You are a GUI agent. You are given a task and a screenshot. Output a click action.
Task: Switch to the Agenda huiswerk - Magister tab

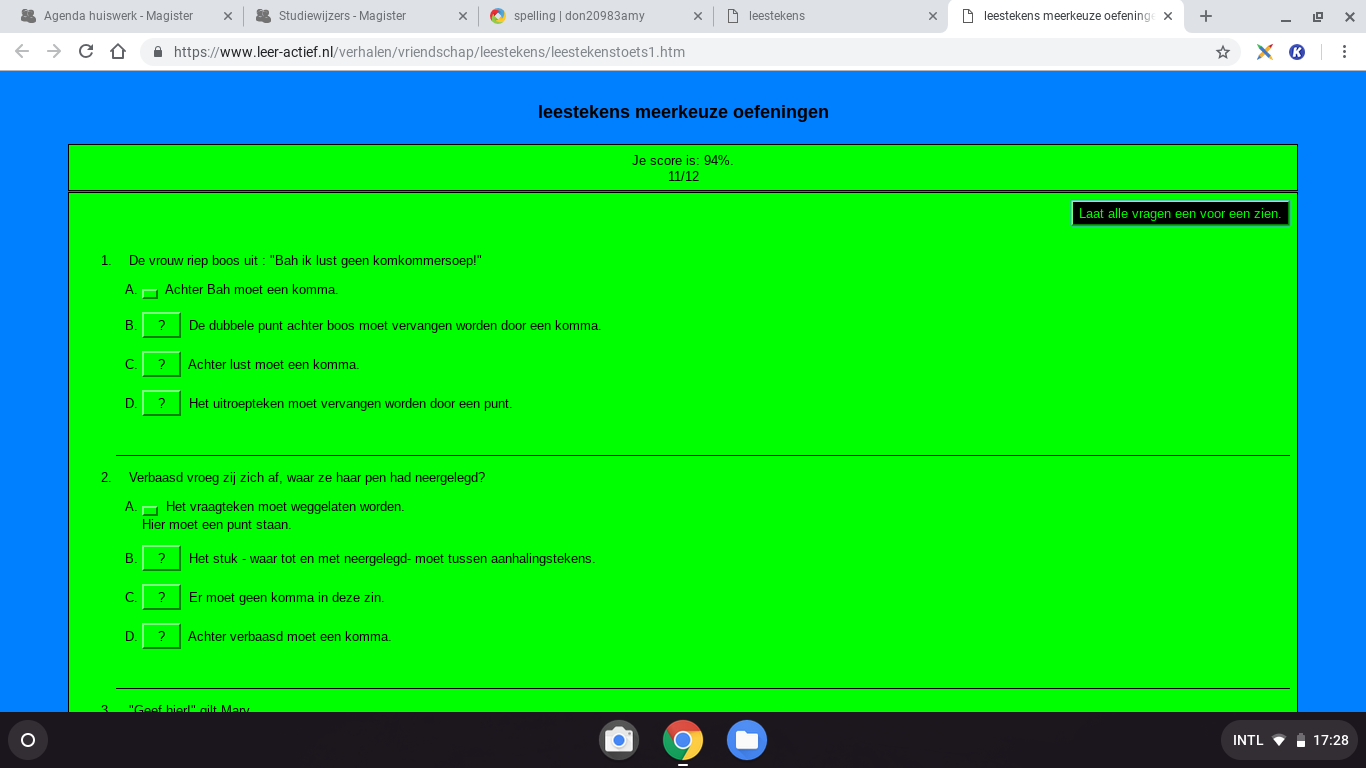118,16
